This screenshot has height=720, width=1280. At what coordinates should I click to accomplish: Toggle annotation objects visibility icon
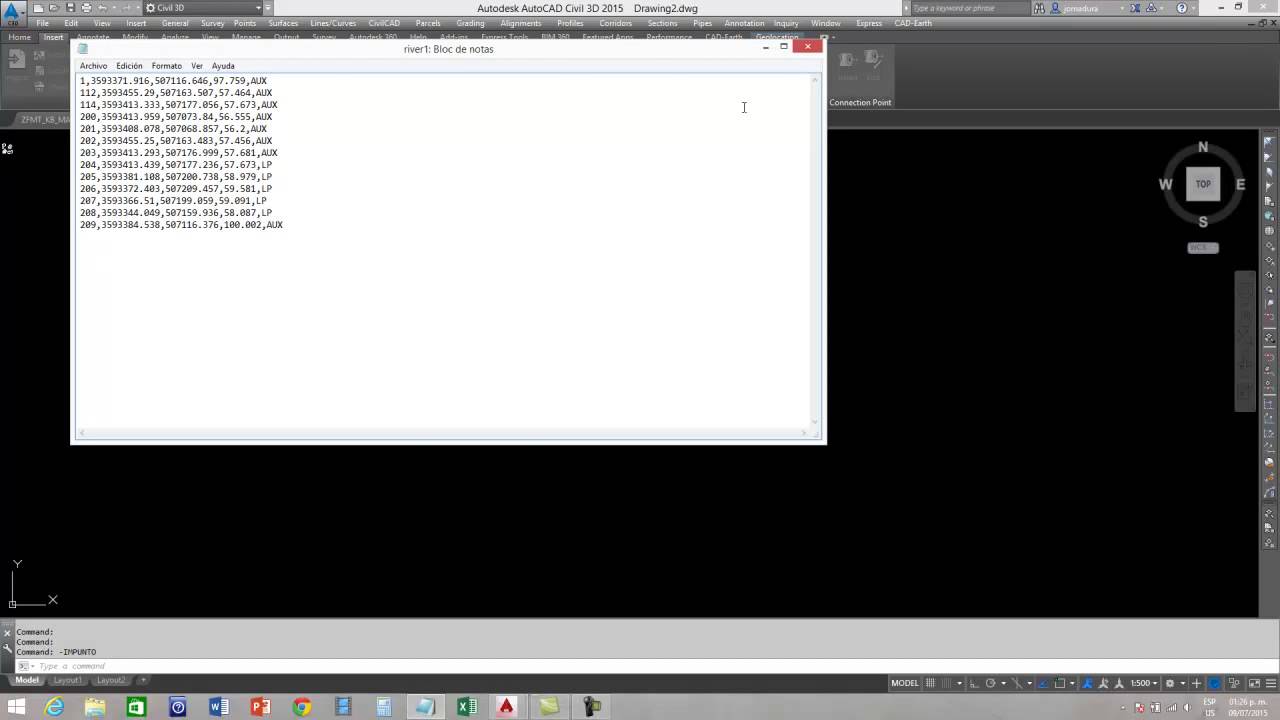[x=1087, y=683]
